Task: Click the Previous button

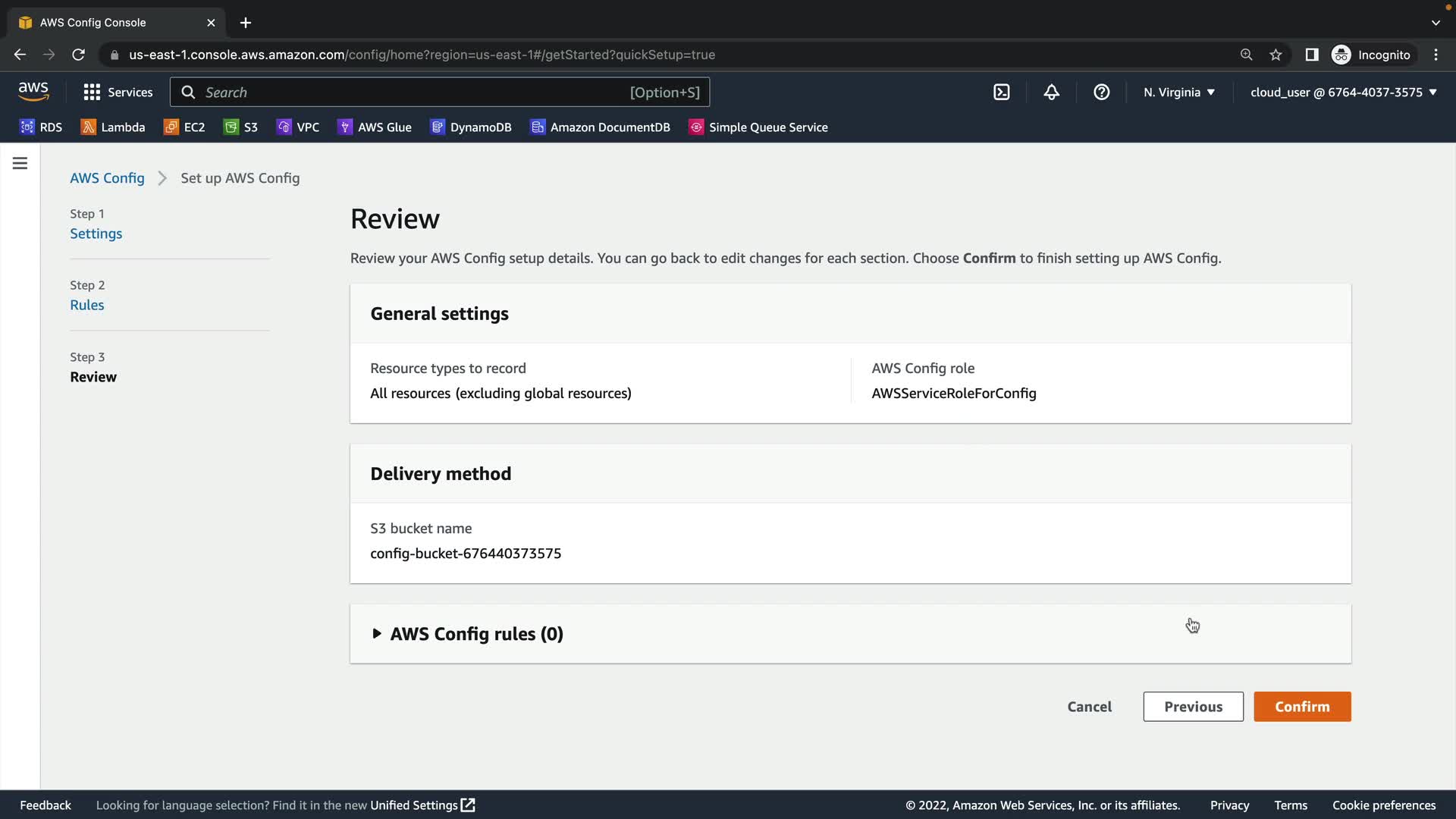Action: pyautogui.click(x=1193, y=707)
